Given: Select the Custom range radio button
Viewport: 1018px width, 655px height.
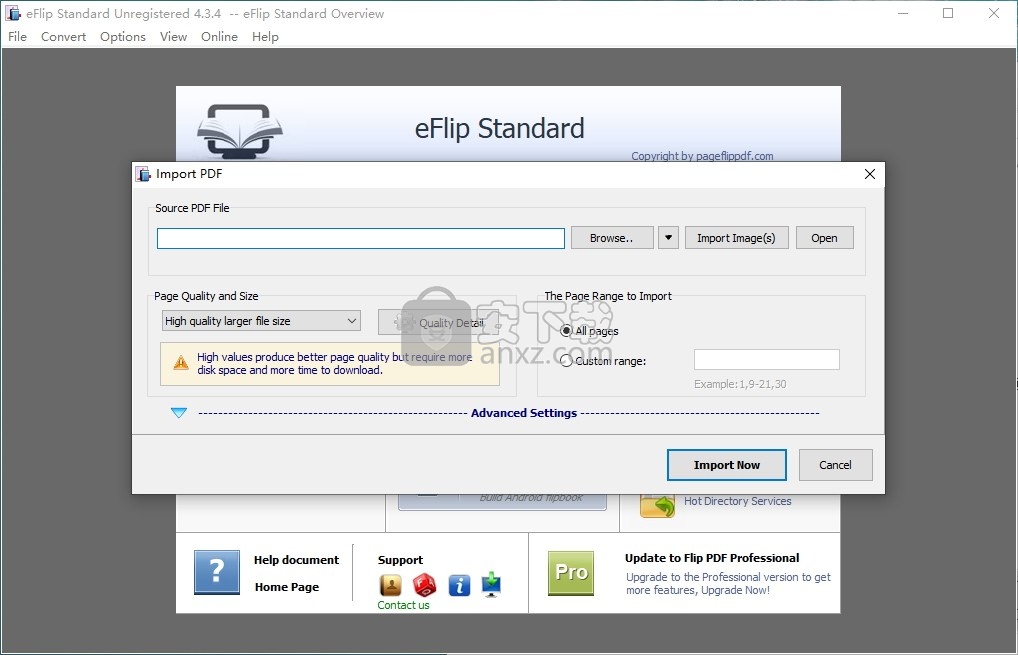Looking at the screenshot, I should tap(566, 361).
